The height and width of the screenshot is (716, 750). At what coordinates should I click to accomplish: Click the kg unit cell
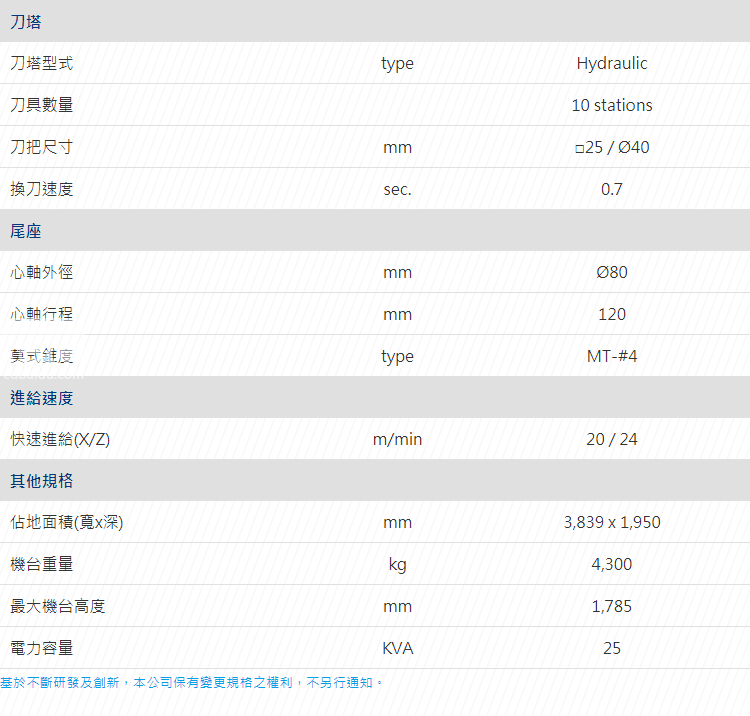coord(397,564)
